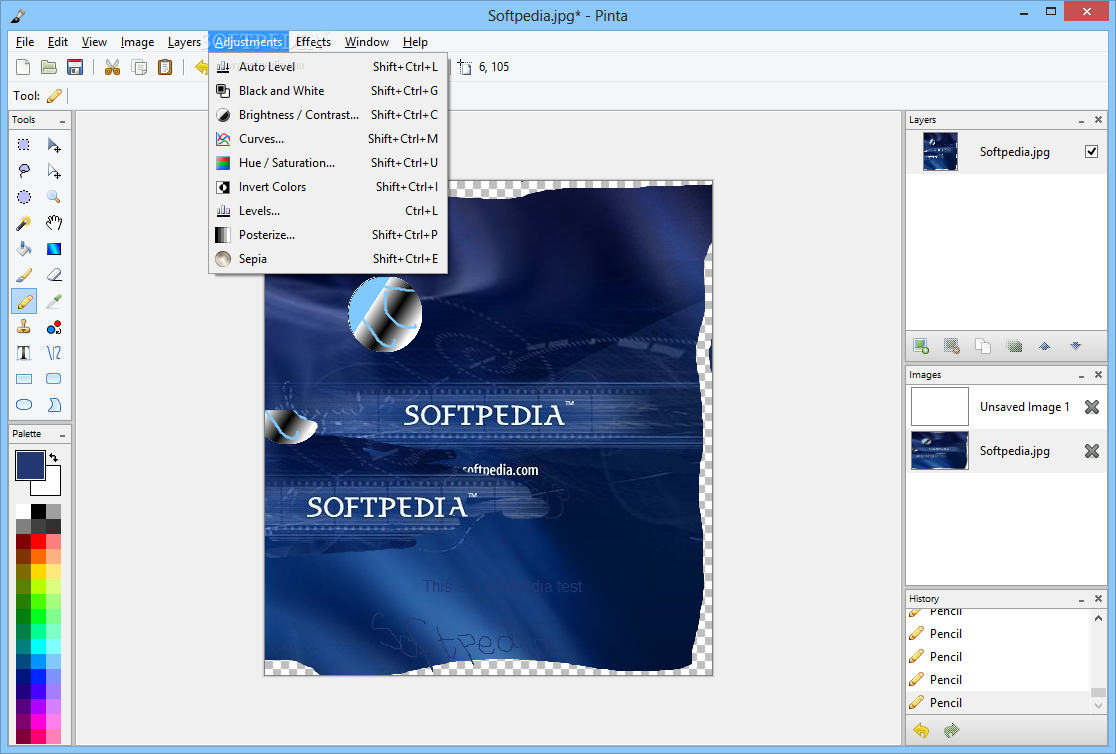This screenshot has height=754, width=1116.
Task: Select the Rectangle Select tool
Action: tap(23, 145)
